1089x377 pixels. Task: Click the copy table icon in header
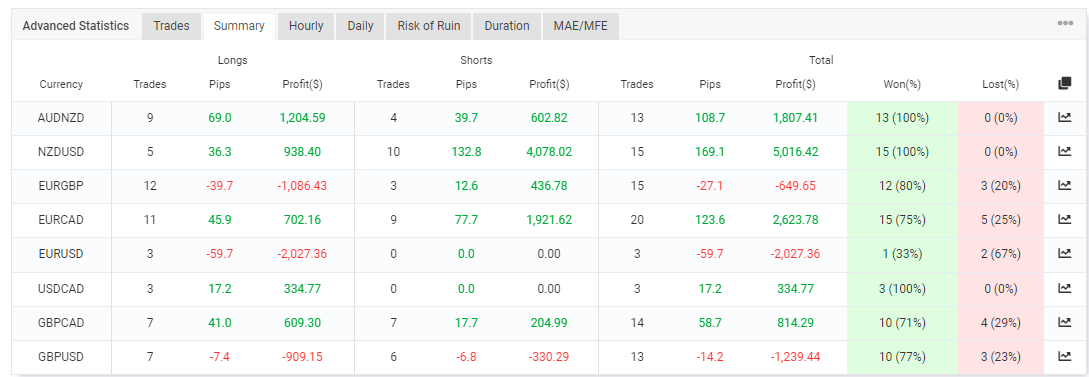(1064, 84)
